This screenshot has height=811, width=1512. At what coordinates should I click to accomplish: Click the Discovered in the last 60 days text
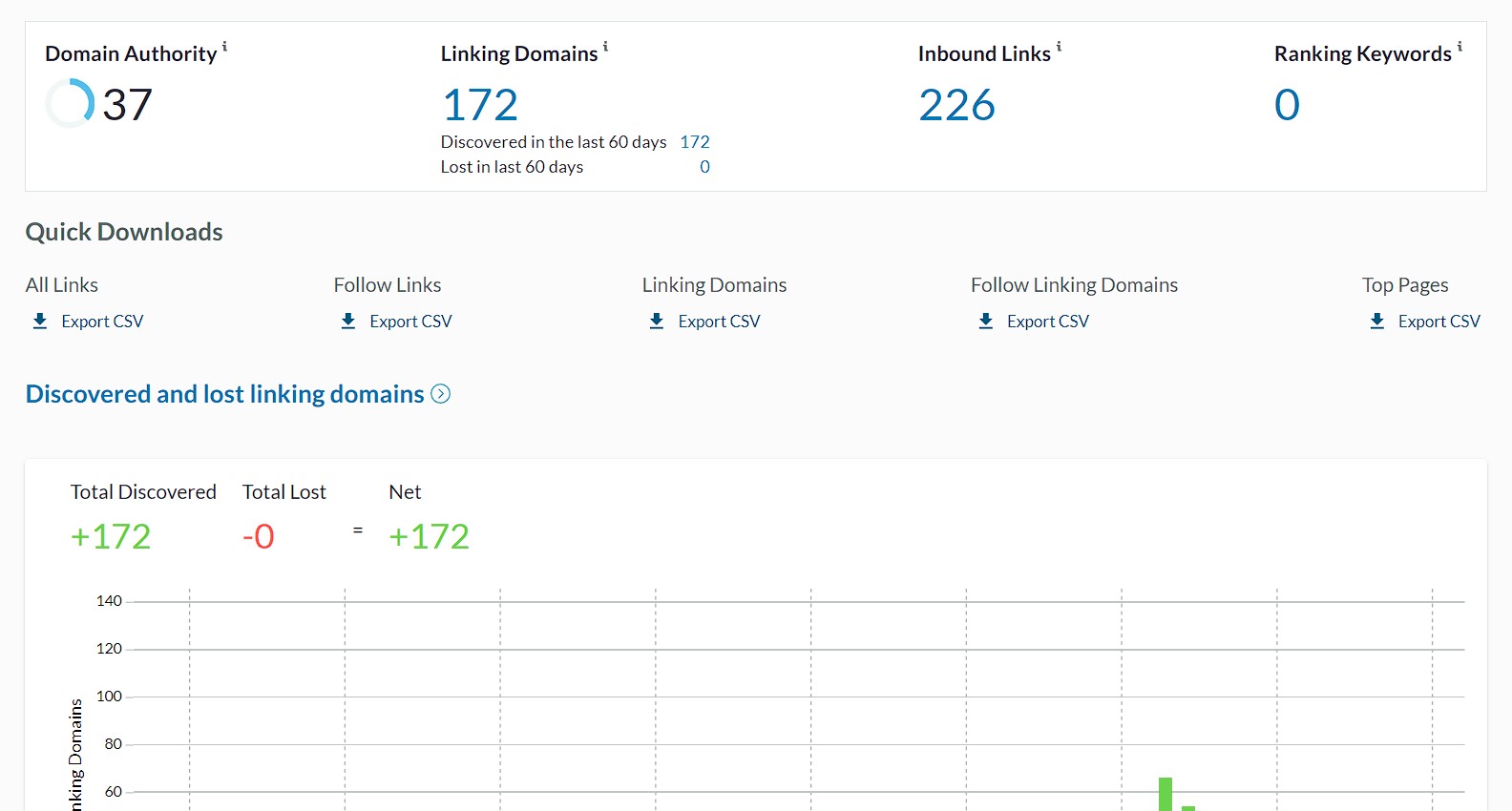point(554,142)
